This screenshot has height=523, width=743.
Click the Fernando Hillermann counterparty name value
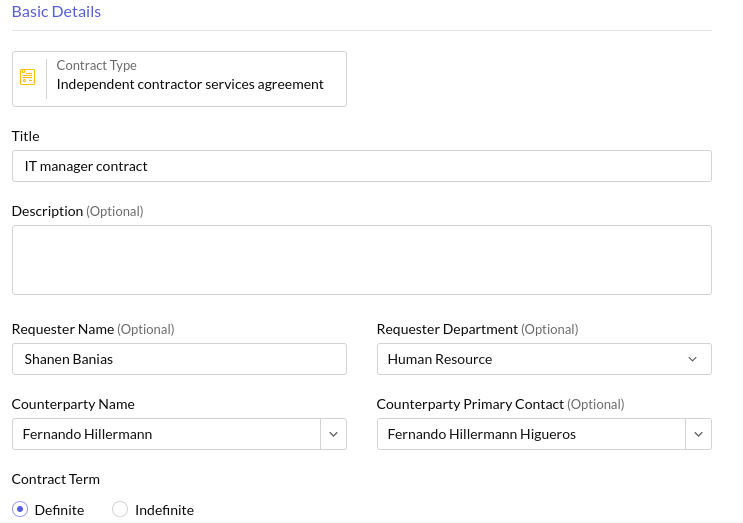tap(88, 434)
